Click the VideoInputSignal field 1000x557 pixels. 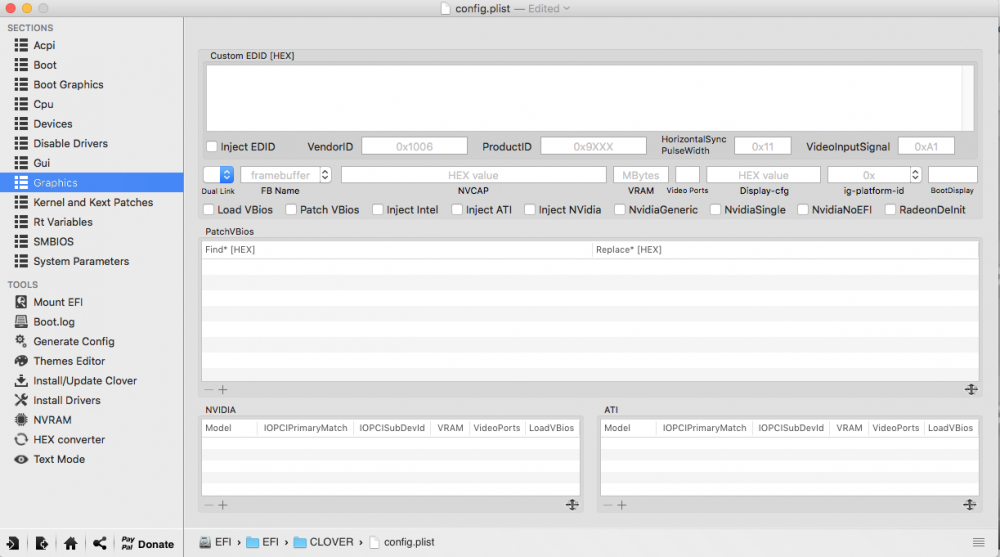(x=926, y=146)
